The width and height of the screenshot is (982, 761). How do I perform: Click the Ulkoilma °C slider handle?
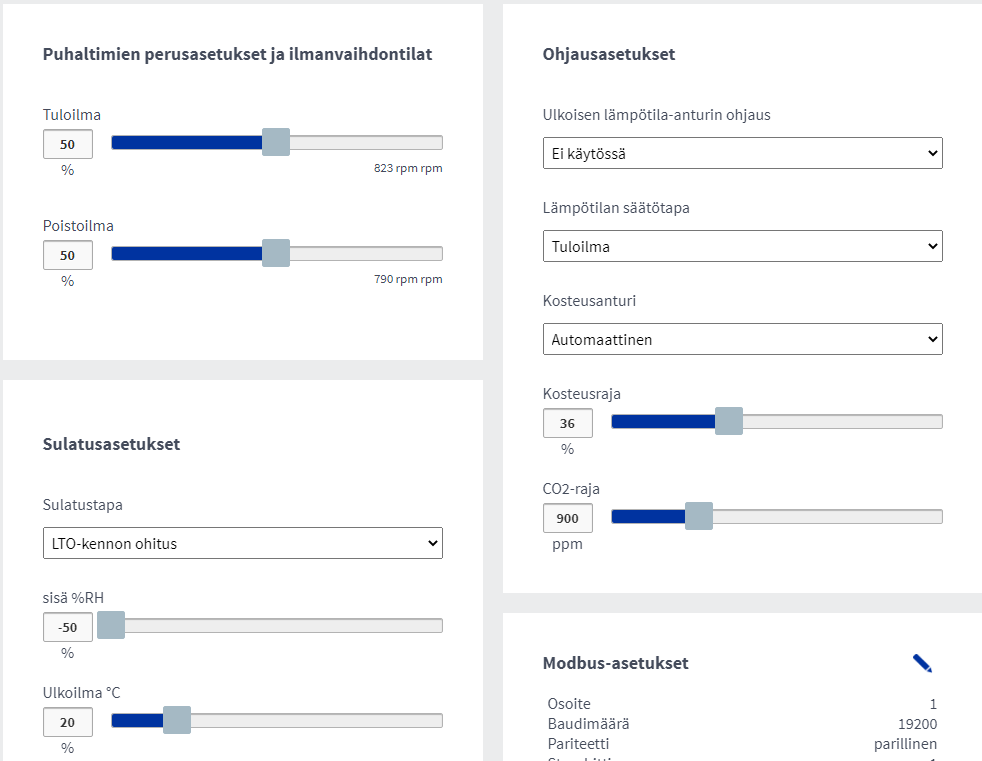coord(176,720)
